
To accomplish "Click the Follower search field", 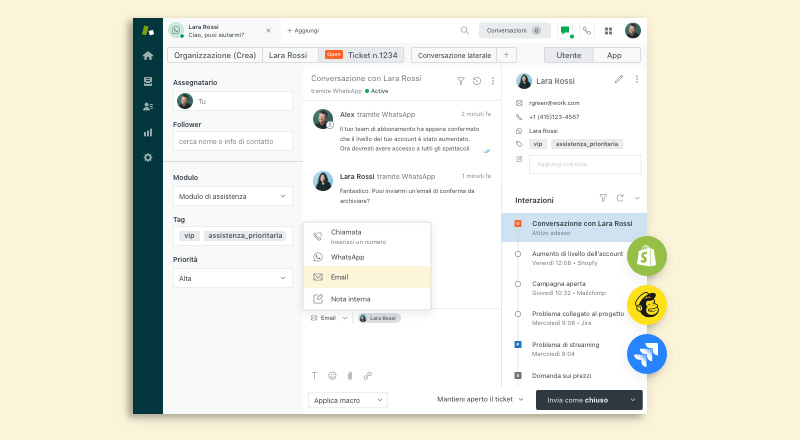I will (233, 141).
